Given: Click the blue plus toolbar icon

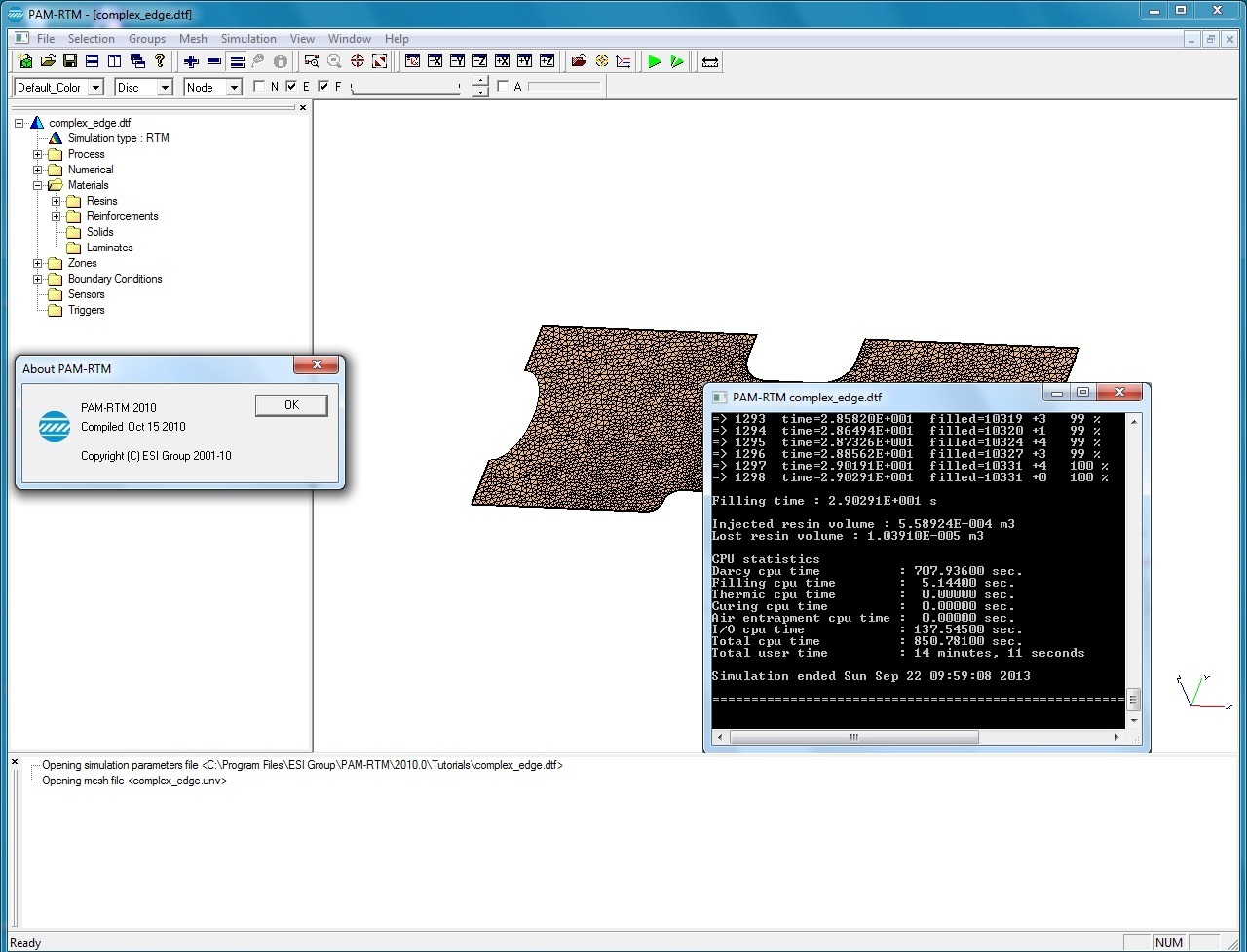Looking at the screenshot, I should point(191,61).
